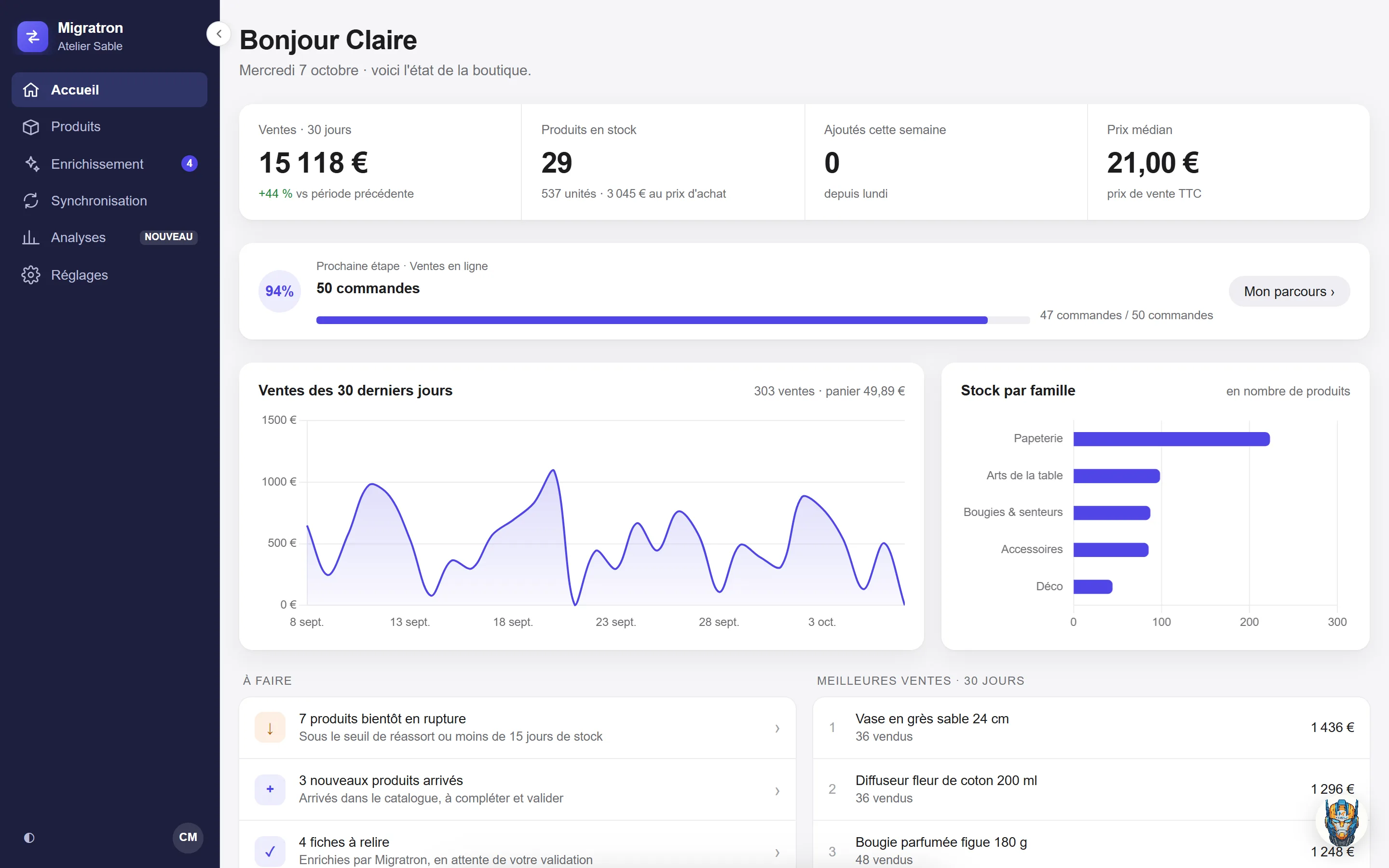Screen dimensions: 1389x868
Task: Open the Accueil menu item
Action: (x=109, y=90)
